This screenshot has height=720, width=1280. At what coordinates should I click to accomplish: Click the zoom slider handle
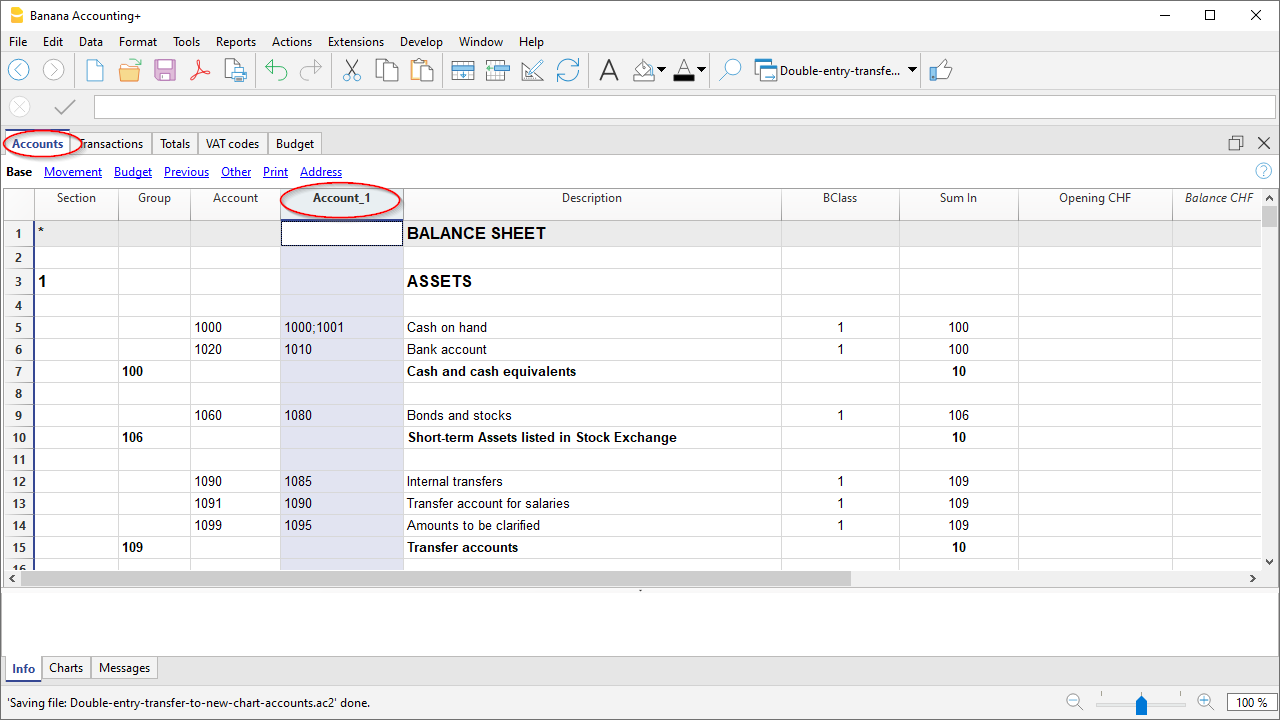coord(1141,704)
